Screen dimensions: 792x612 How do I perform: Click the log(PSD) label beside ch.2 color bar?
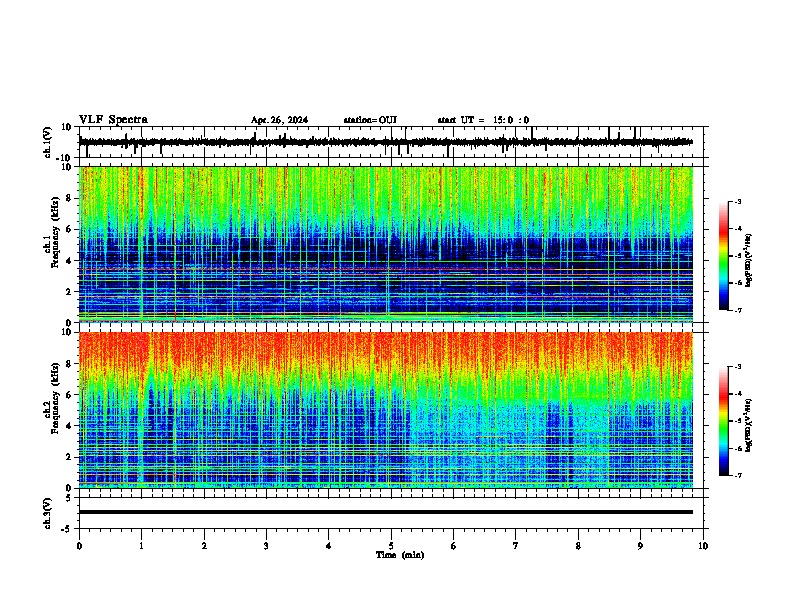pos(749,425)
